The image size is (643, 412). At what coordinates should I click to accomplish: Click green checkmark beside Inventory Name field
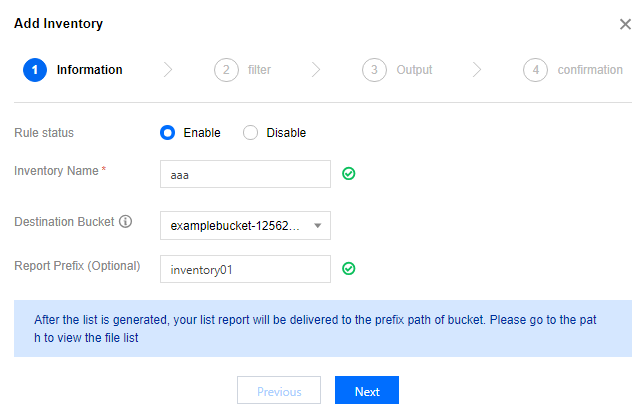pos(349,174)
